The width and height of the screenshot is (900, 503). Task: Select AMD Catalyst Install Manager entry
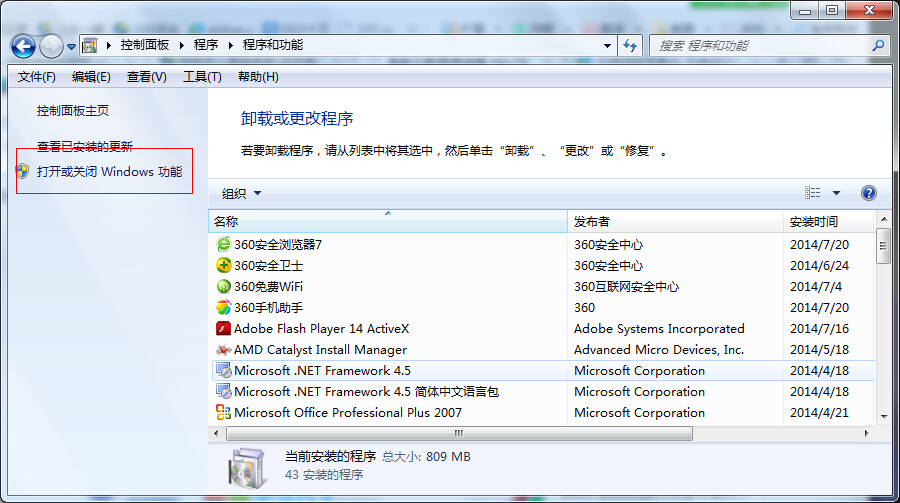coord(320,350)
